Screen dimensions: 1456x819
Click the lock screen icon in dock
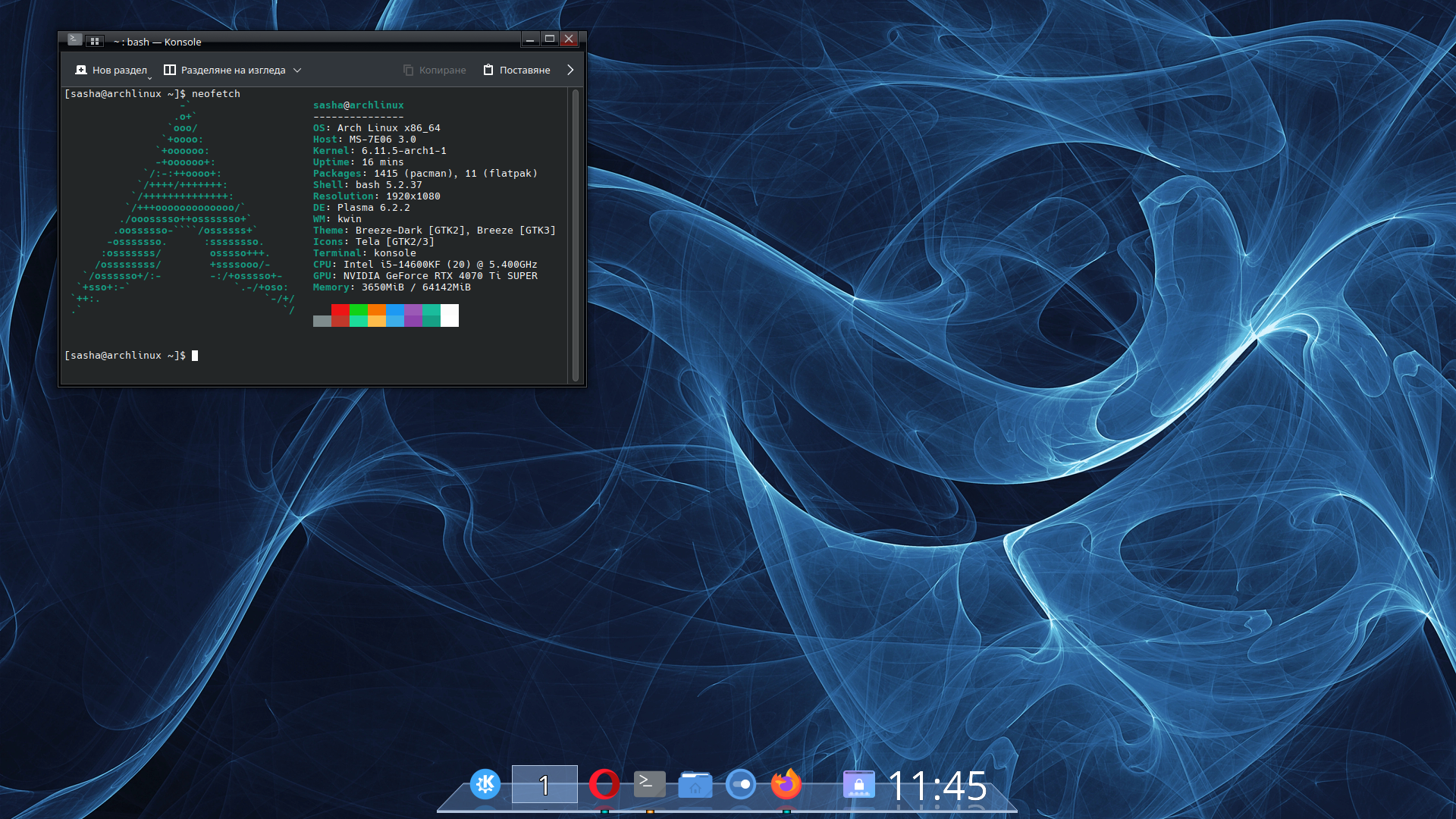pos(859,784)
